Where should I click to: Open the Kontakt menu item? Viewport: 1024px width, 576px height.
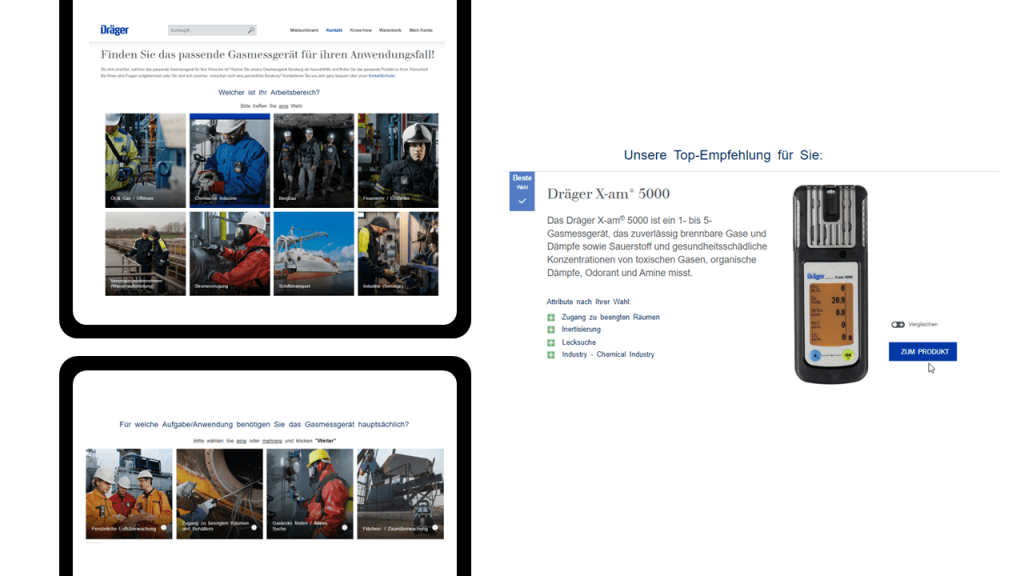tap(334, 30)
